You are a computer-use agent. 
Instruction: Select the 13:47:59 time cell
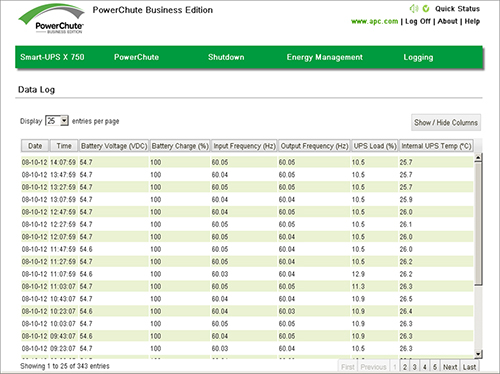click(x=63, y=175)
